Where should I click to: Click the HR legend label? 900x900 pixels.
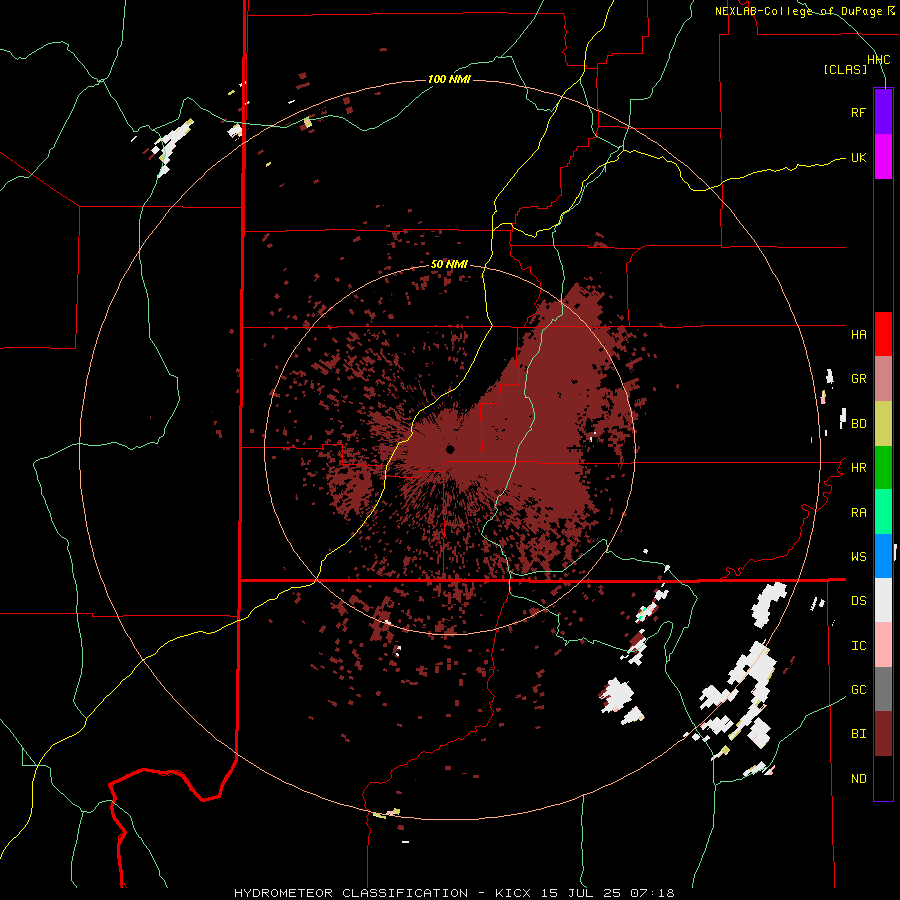point(858,468)
